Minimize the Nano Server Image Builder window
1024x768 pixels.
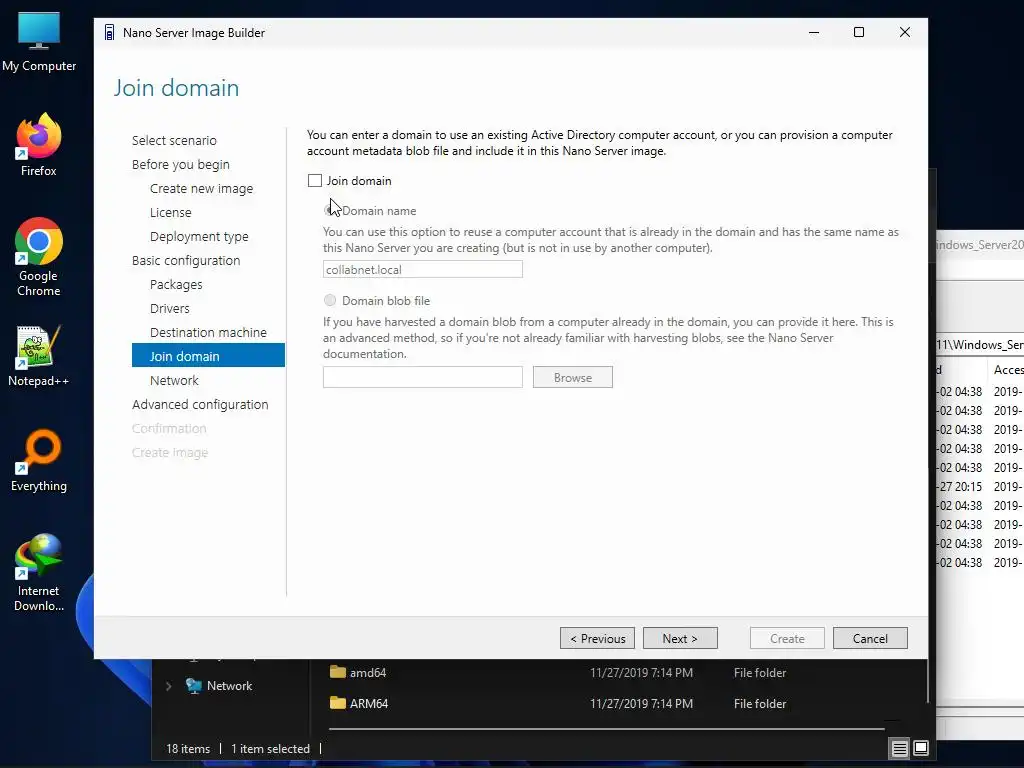tap(814, 32)
